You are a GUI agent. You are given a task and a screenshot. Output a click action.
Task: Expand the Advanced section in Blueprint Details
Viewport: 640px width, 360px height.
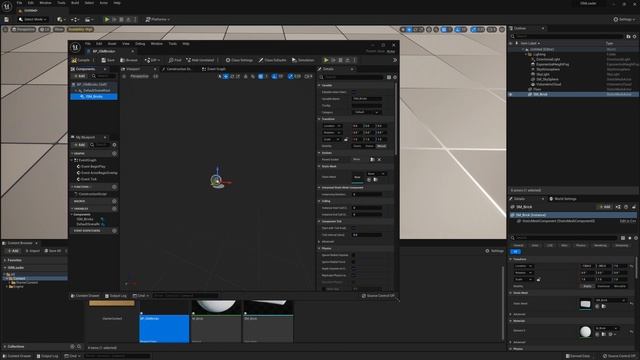point(319,242)
